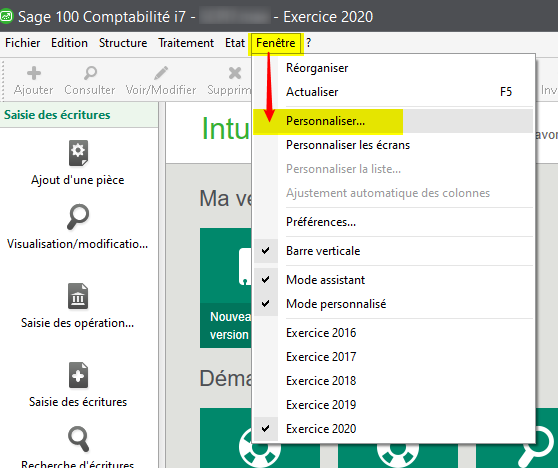
Task: Open the Structure menu
Action: tap(123, 43)
